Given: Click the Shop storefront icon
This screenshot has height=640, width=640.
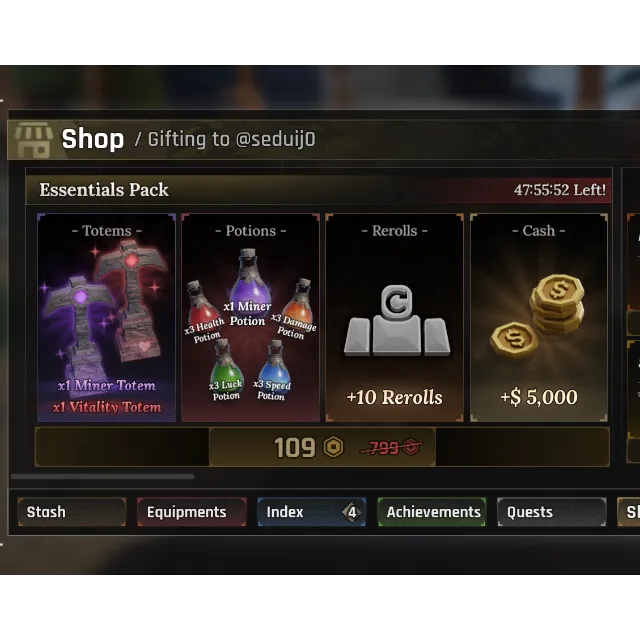Looking at the screenshot, I should (x=33, y=140).
